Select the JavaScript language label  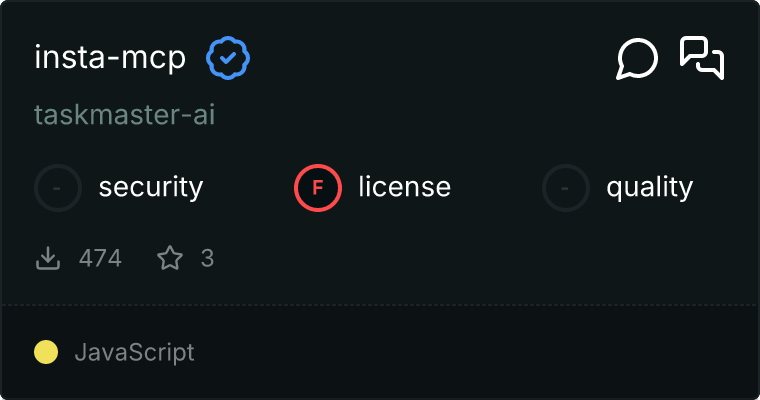134,352
